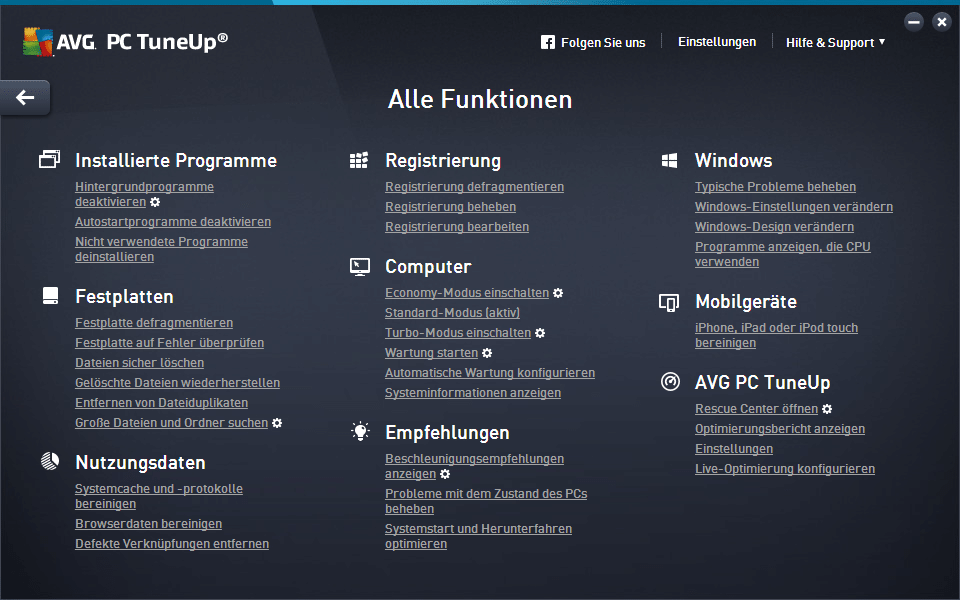Open settings gear beside Wartung starten
Viewport: 960px width, 600px height.
tap(487, 353)
